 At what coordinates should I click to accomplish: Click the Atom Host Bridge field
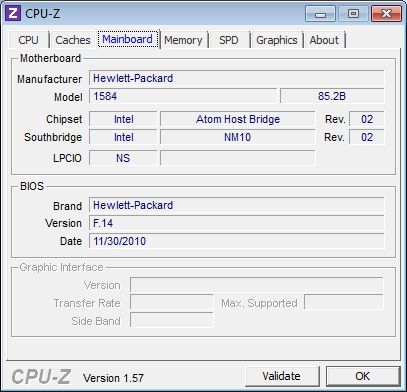237,119
